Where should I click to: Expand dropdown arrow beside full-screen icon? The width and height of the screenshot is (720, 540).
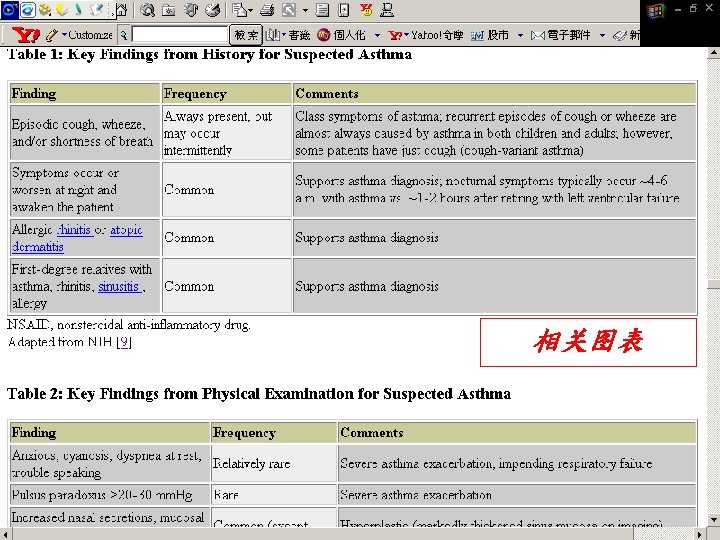[305, 10]
